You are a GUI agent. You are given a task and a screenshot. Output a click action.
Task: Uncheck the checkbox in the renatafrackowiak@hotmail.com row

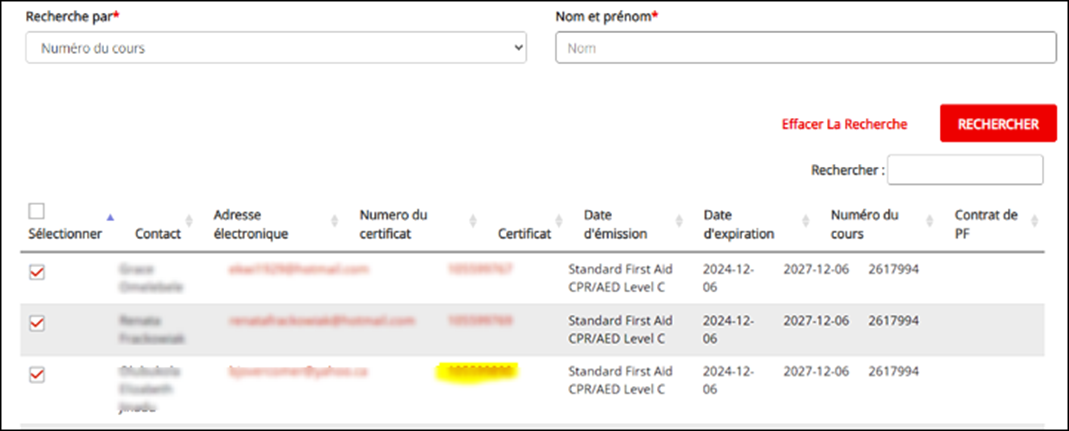(x=37, y=324)
